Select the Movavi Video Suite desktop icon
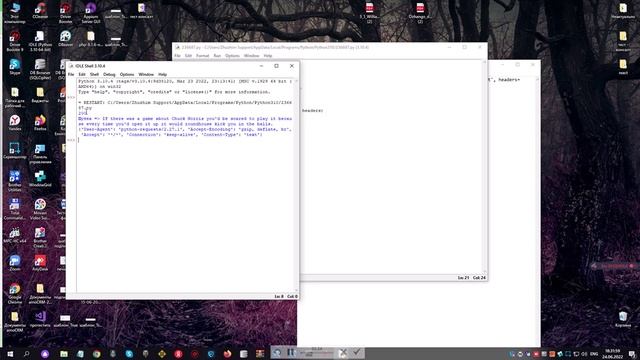Screen dimensions: 640x360 (x=40, y=209)
